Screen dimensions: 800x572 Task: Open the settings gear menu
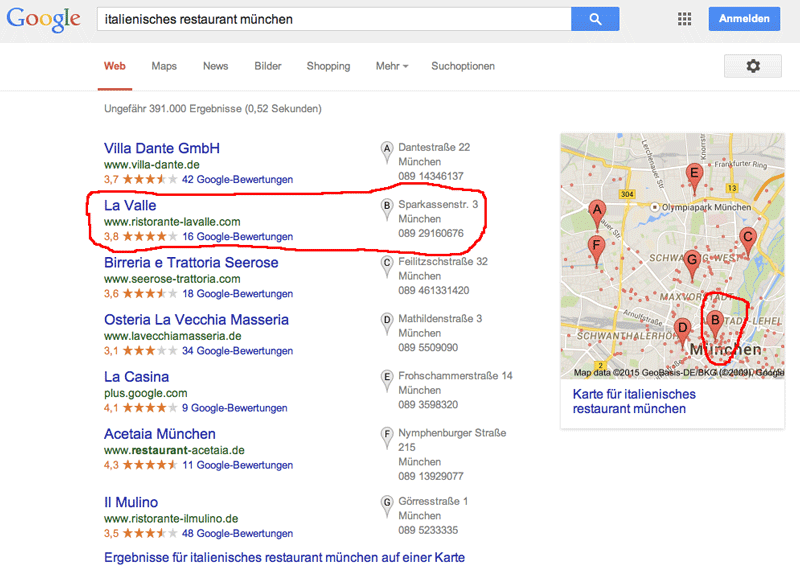click(753, 66)
